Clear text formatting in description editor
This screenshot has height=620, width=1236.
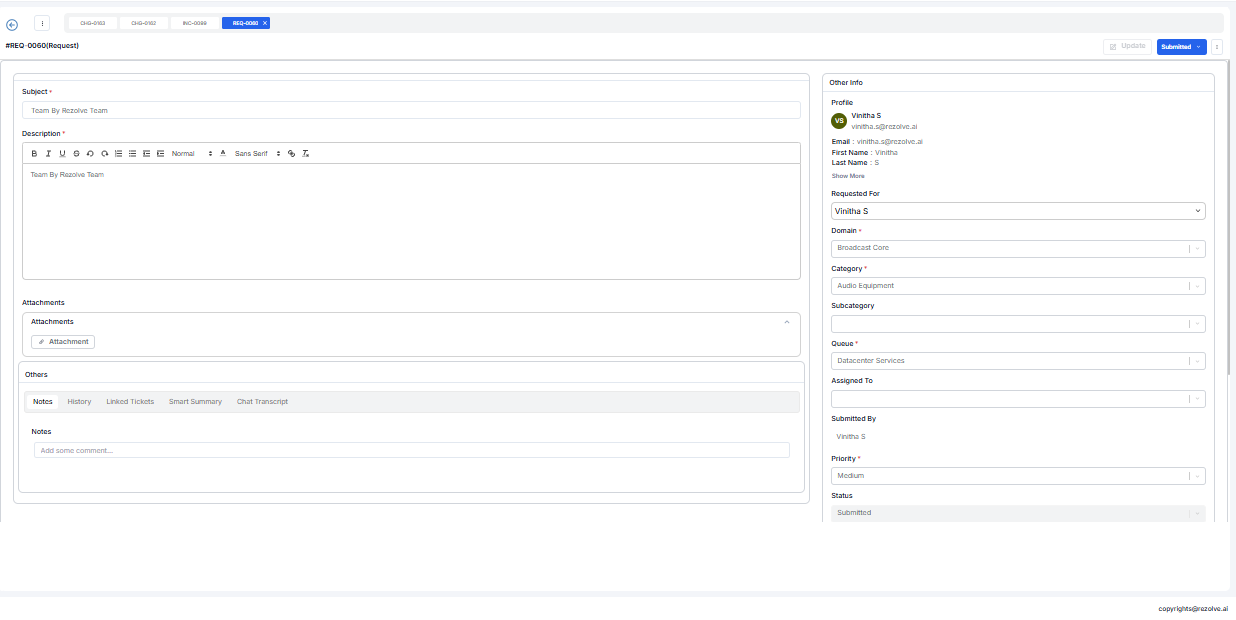click(x=306, y=153)
